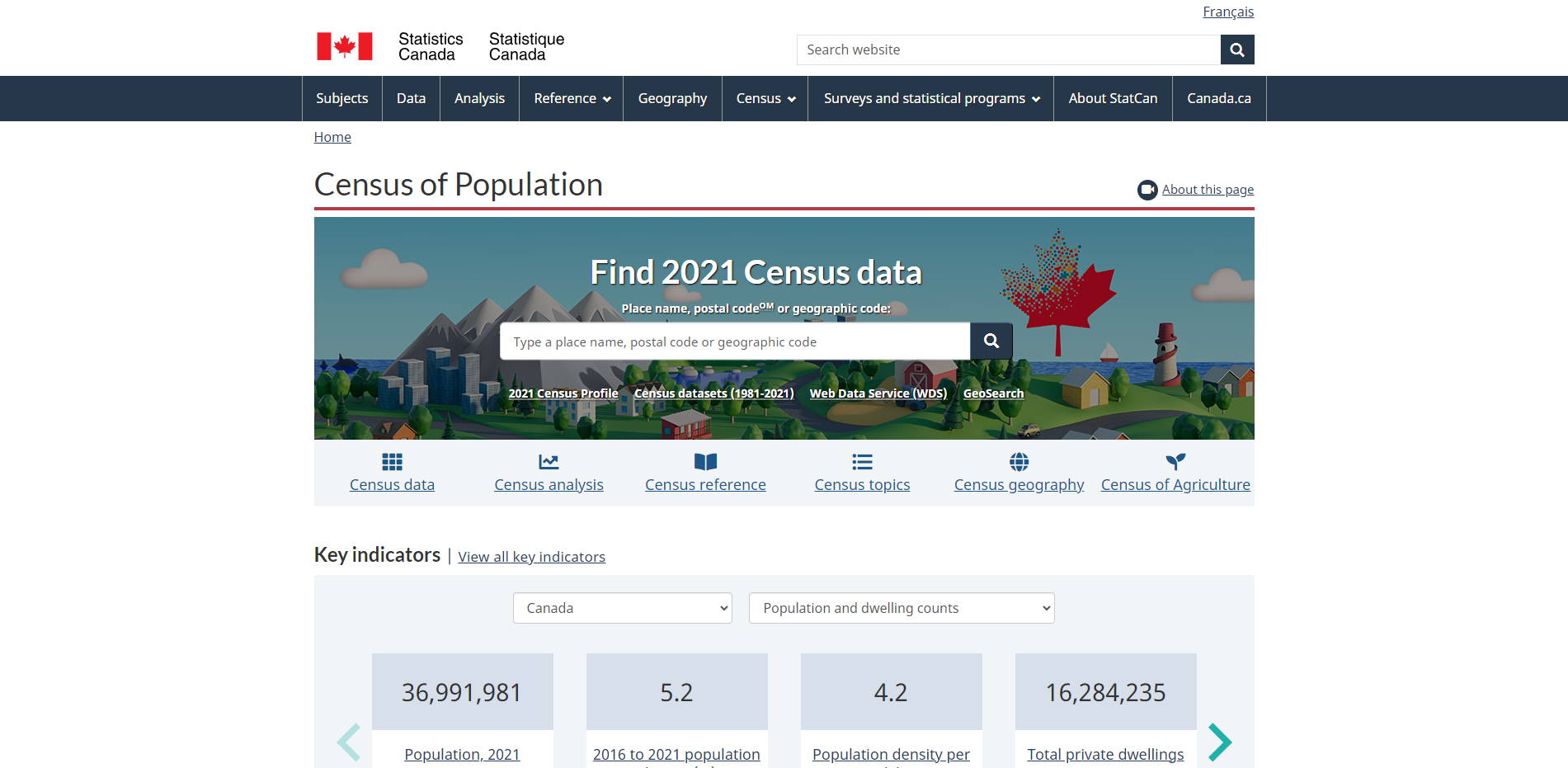Image resolution: width=1568 pixels, height=768 pixels.
Task: Open the Total private dwellings indicator link
Action: (x=1105, y=755)
